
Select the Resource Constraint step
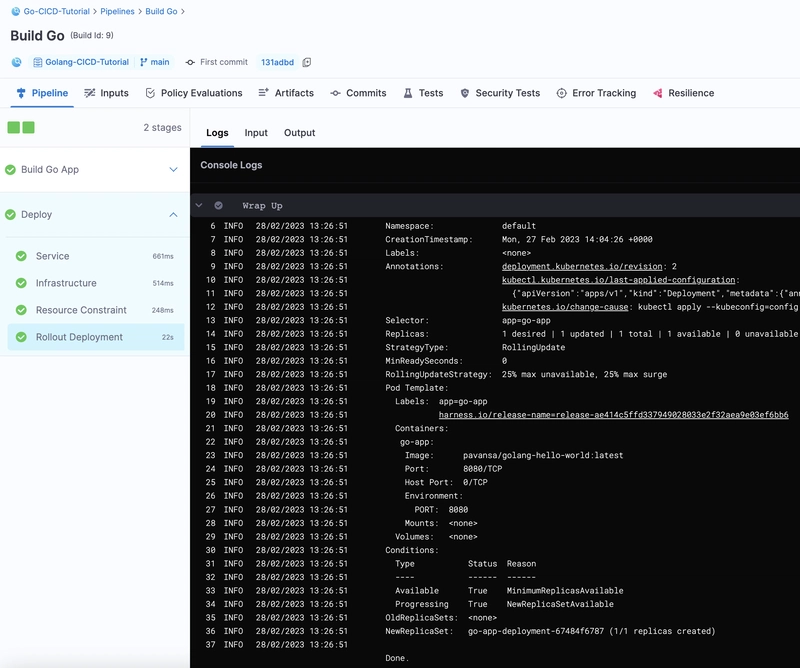coord(96,310)
